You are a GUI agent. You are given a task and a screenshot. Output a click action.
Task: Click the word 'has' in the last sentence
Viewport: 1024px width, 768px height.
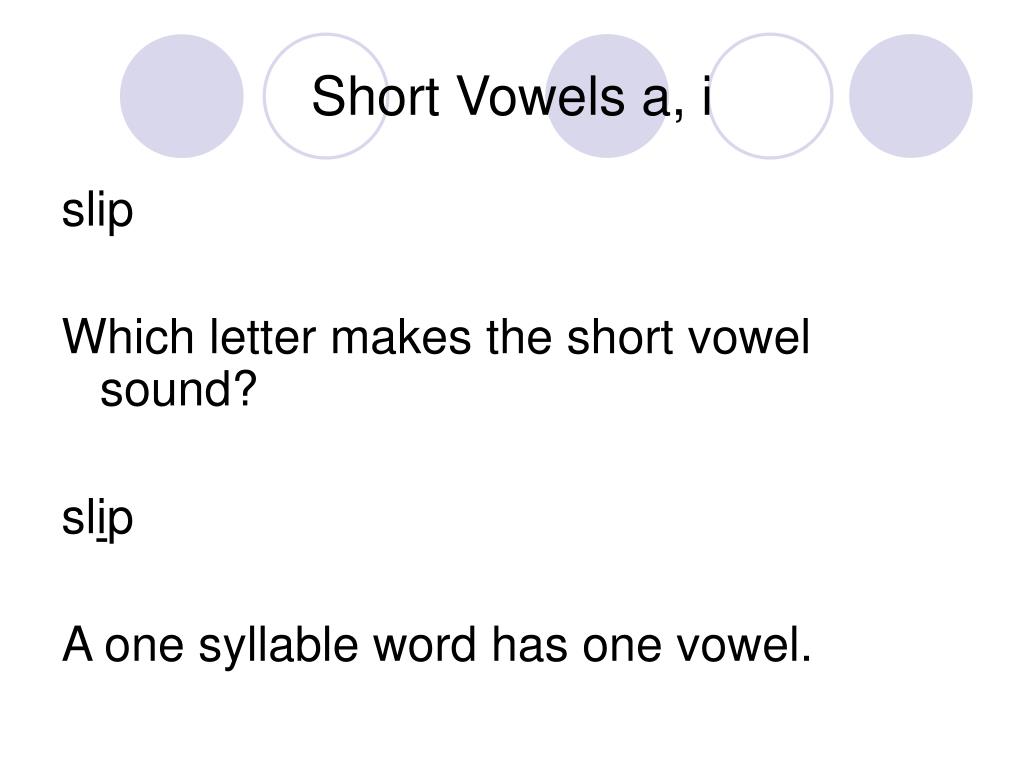pos(530,645)
